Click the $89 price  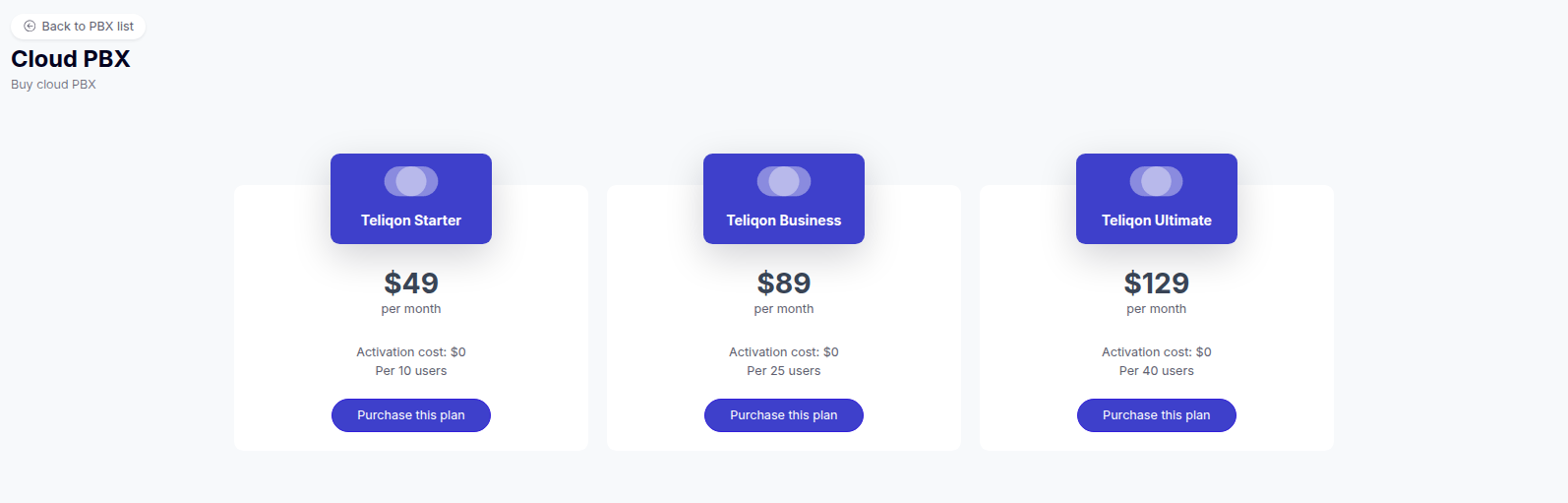click(x=784, y=283)
